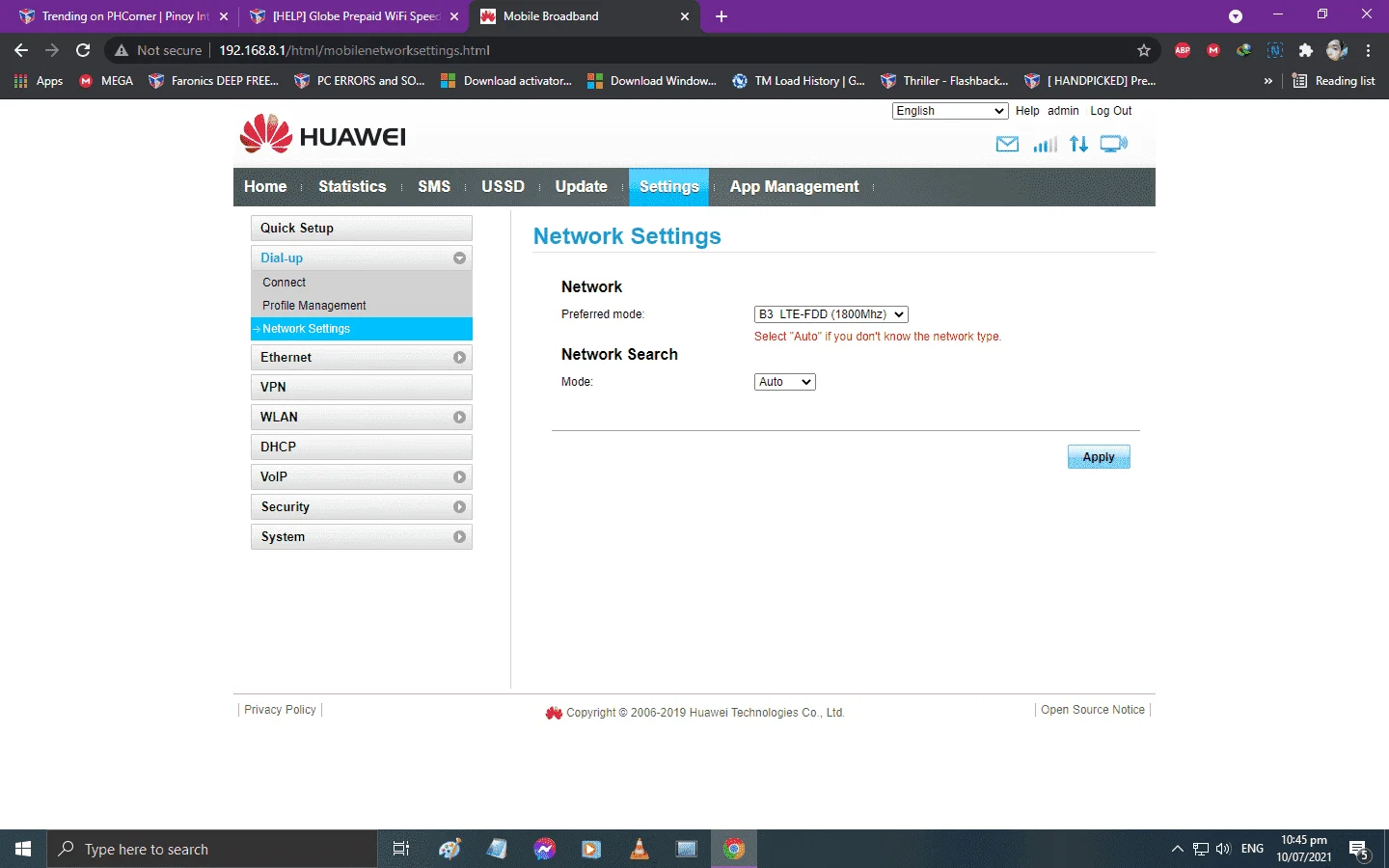Bookmark page with the star icon
The width and height of the screenshot is (1389, 868).
click(x=1144, y=50)
